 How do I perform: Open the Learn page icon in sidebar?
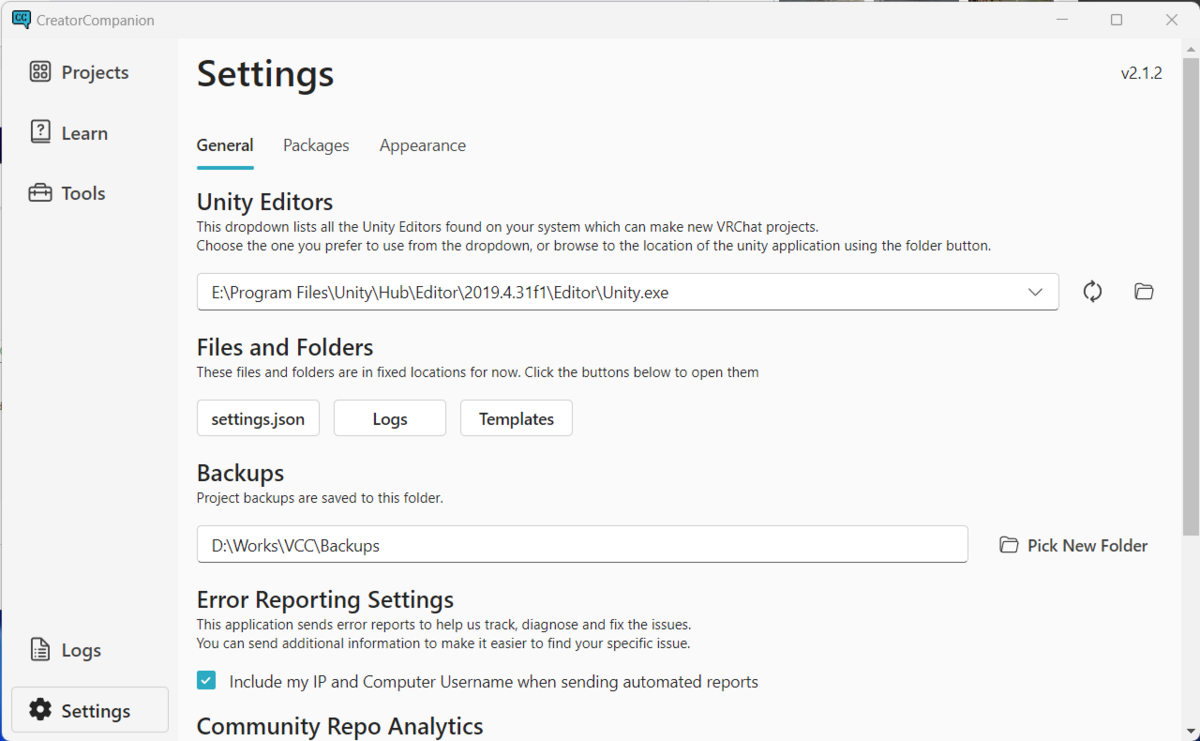(x=40, y=132)
